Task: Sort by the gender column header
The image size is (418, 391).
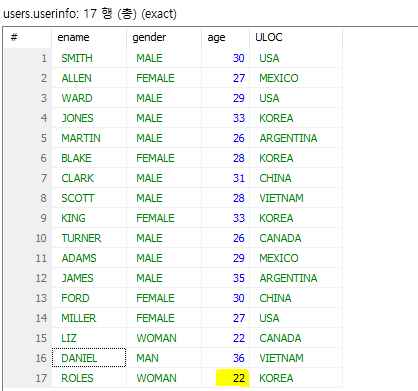Action: (x=164, y=37)
